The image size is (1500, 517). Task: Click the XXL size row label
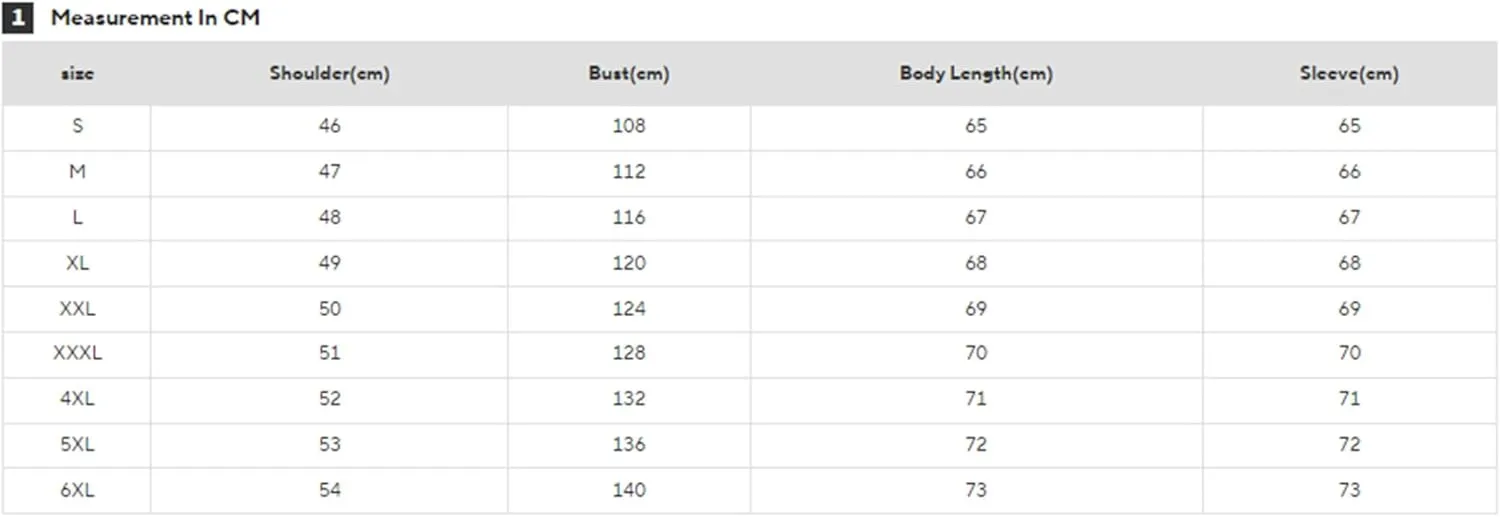77,309
